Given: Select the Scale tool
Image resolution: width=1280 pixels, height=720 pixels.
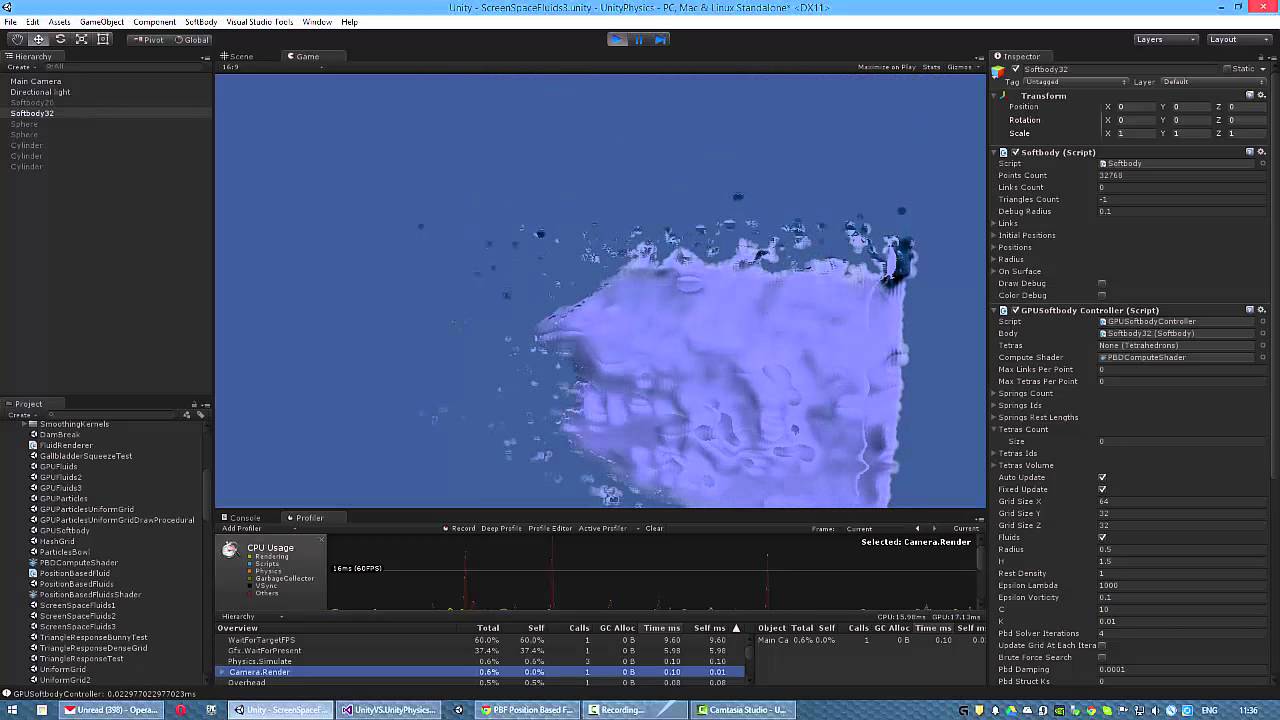Looking at the screenshot, I should pos(83,38).
